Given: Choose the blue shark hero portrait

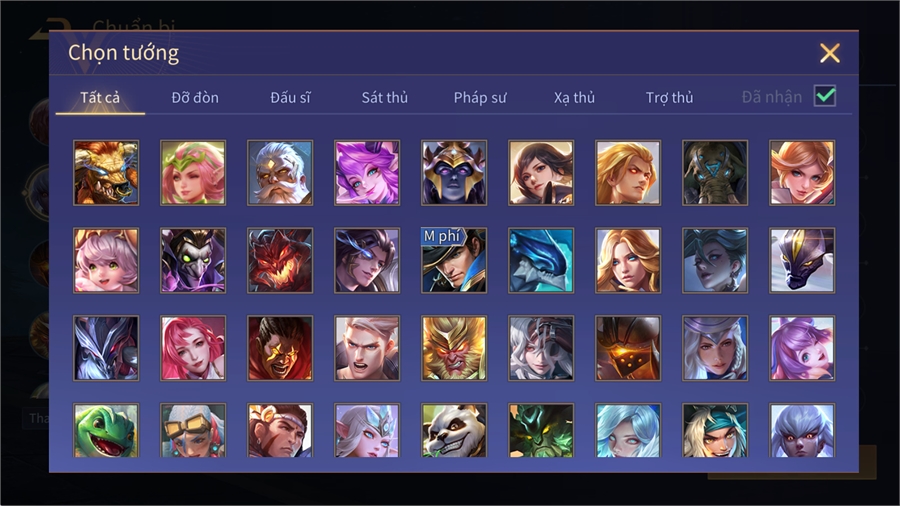Looking at the screenshot, I should (541, 260).
